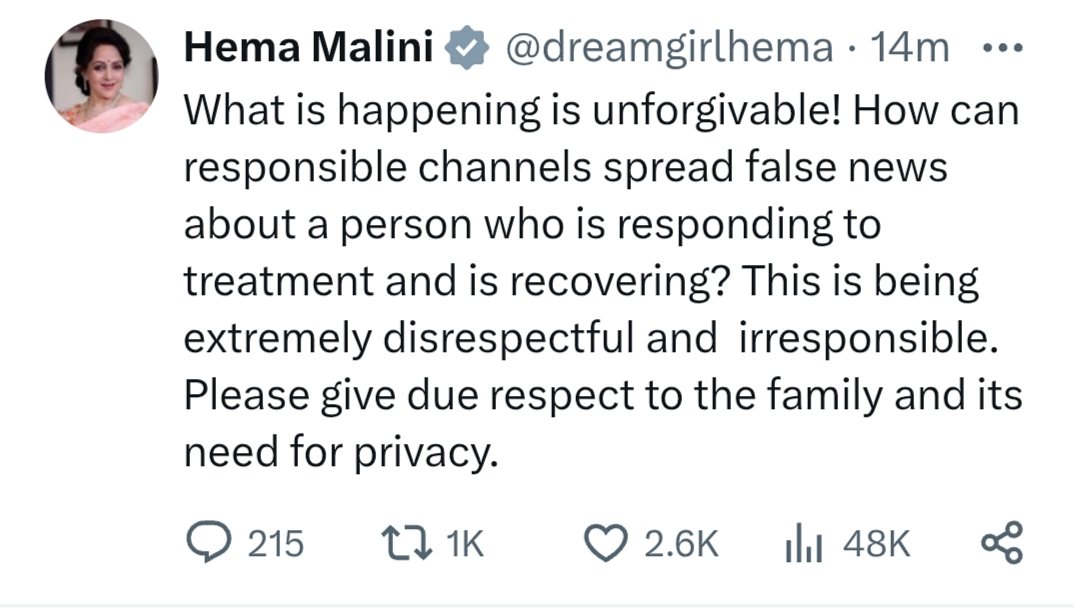Click the tweet's last line "need for privacy."
Viewport: 1076px width, 608px height.
click(340, 453)
